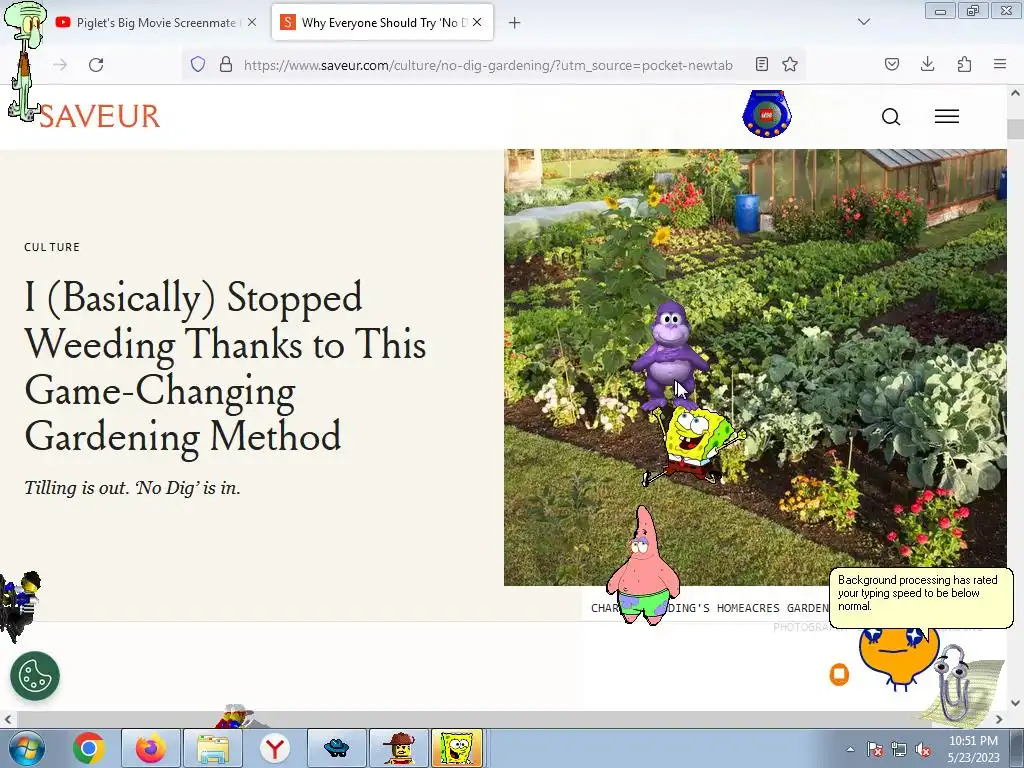Reload the page with the refresh icon

(x=96, y=65)
